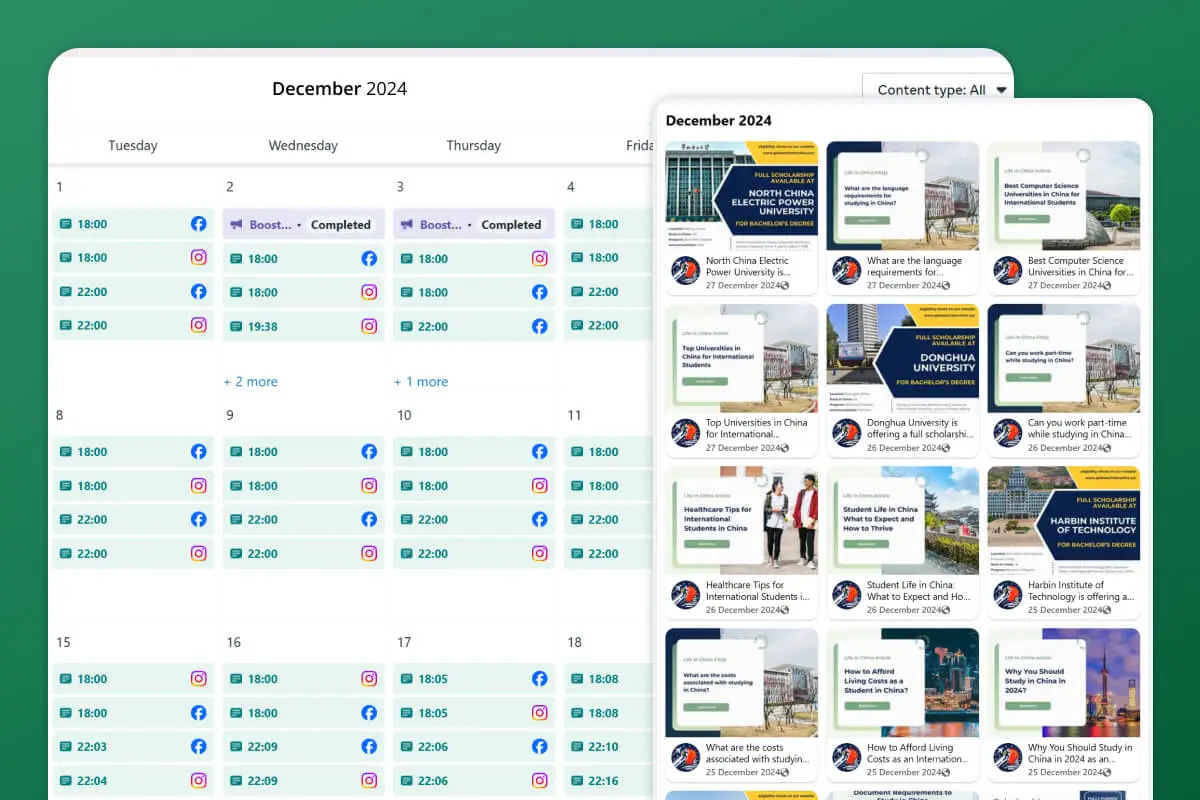Click the 'Harbin Institute of Technology is offering' caption

pyautogui.click(x=1081, y=591)
